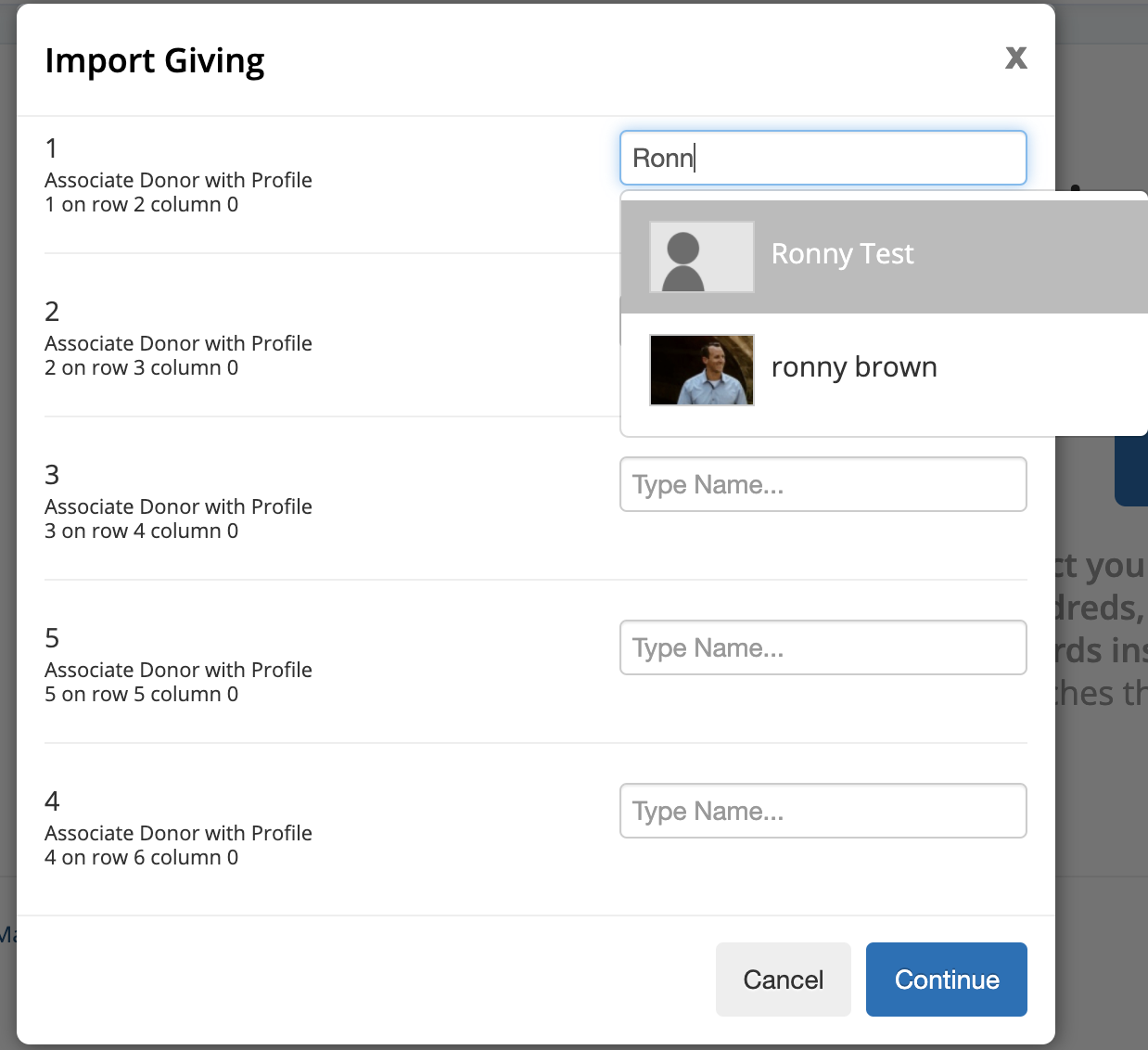Focus the Type Name field for donor 3

click(823, 484)
